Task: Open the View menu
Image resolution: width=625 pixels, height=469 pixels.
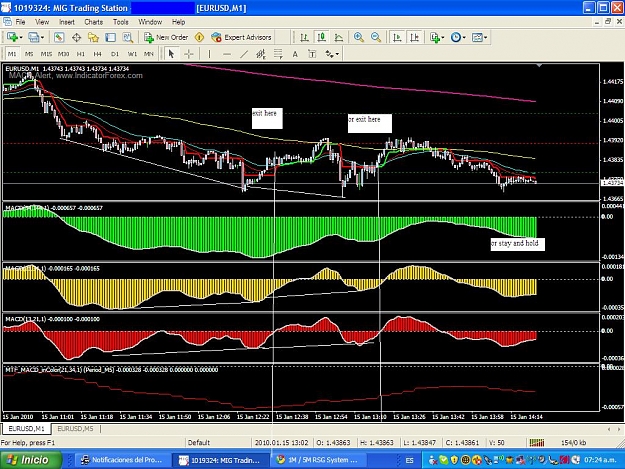Action: (42, 22)
